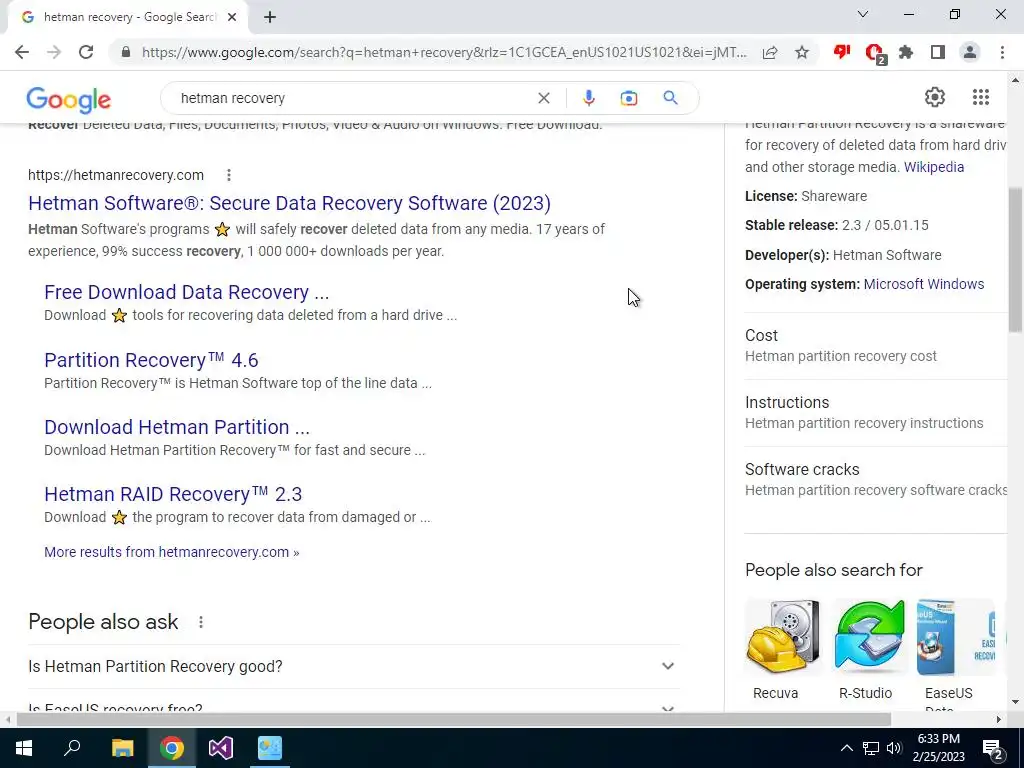This screenshot has width=1024, height=768.
Task: Start voice search with the microphone icon
Action: pos(588,98)
